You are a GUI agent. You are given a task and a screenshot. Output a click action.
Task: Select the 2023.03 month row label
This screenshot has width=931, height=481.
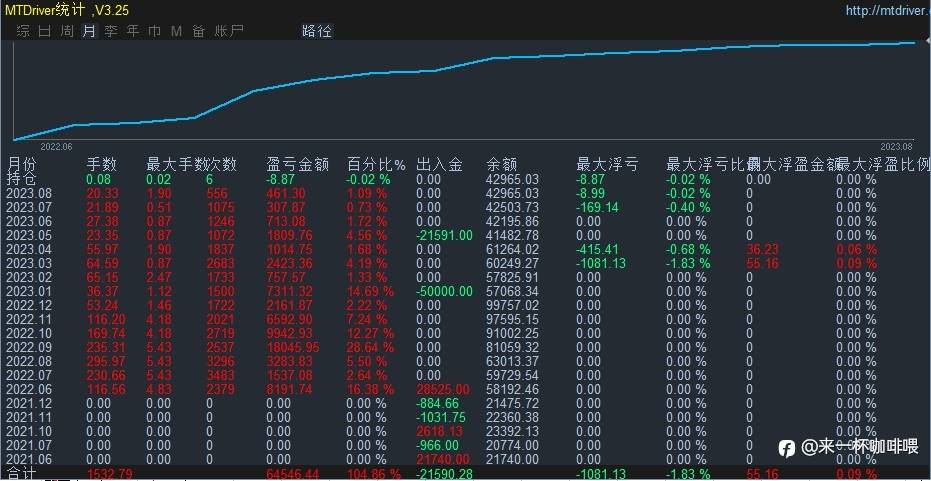coord(29,263)
